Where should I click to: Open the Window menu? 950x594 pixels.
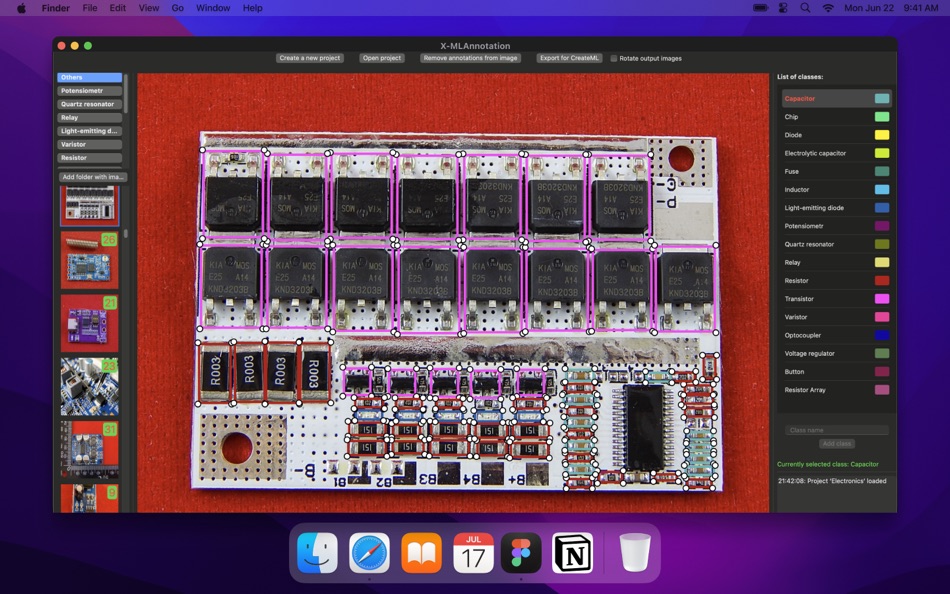[212, 8]
